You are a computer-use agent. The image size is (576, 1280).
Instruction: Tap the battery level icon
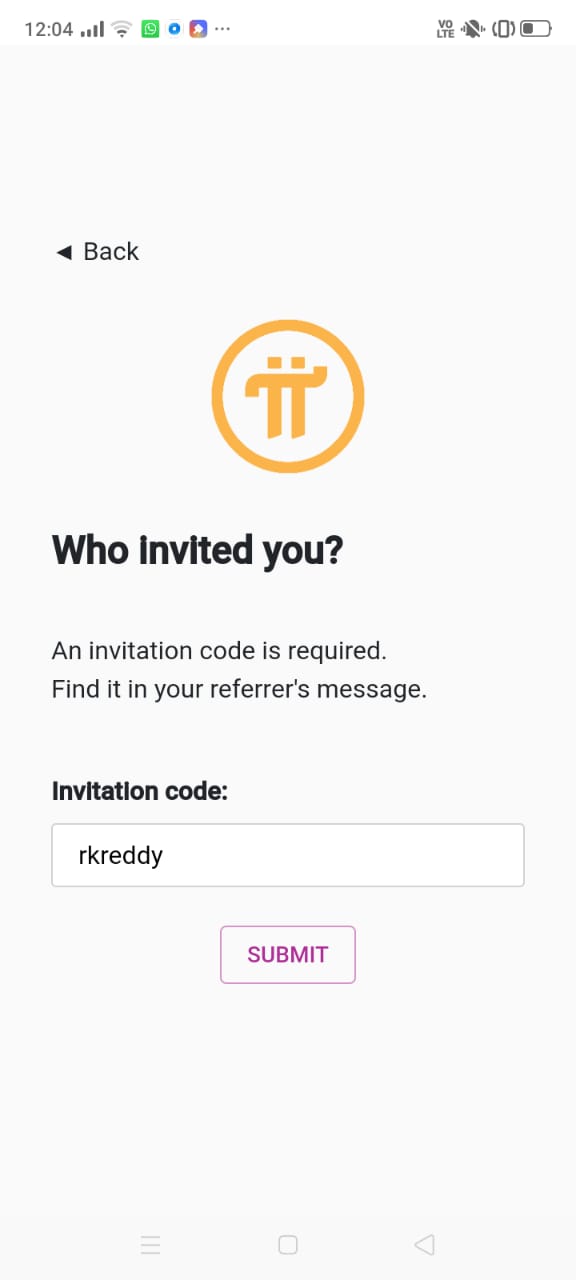click(536, 29)
